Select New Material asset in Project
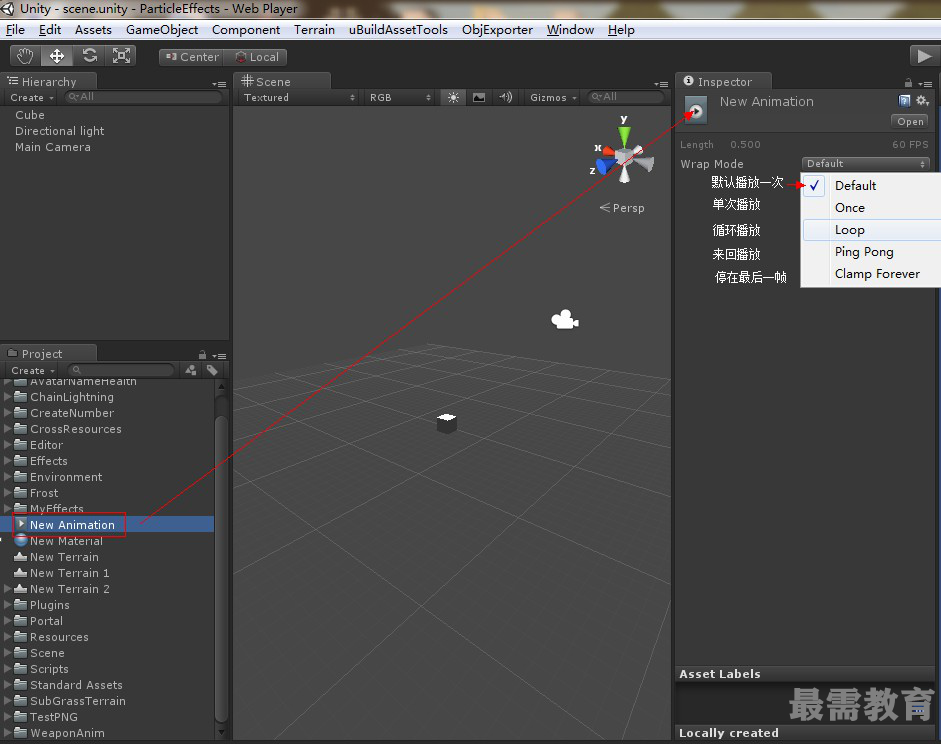Viewport: 941px width, 744px height. pos(66,541)
